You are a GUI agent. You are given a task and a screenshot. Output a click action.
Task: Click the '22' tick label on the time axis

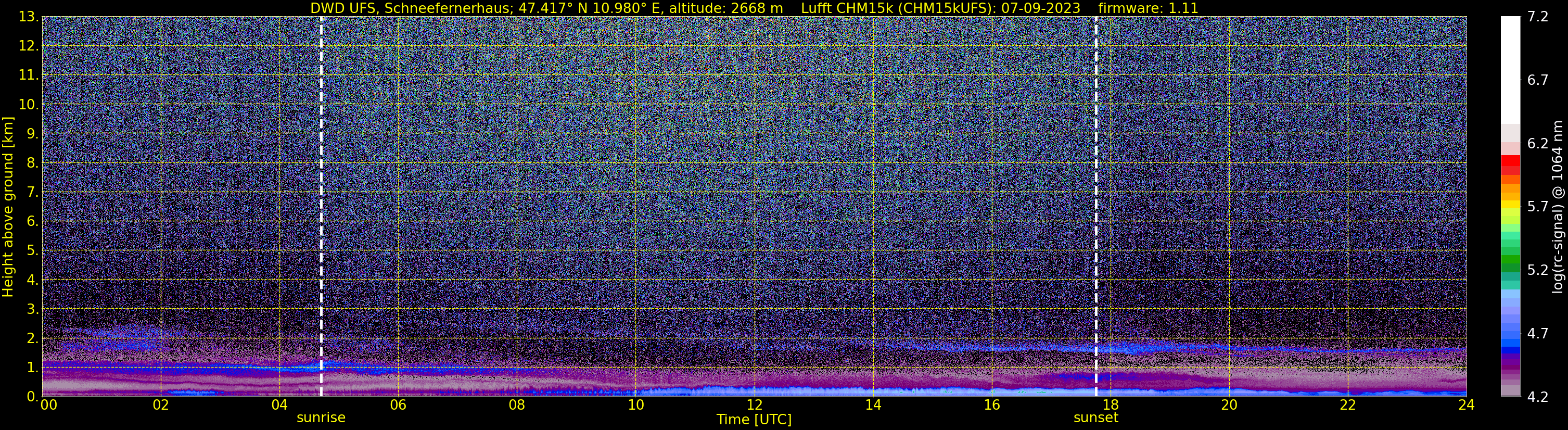[1348, 406]
